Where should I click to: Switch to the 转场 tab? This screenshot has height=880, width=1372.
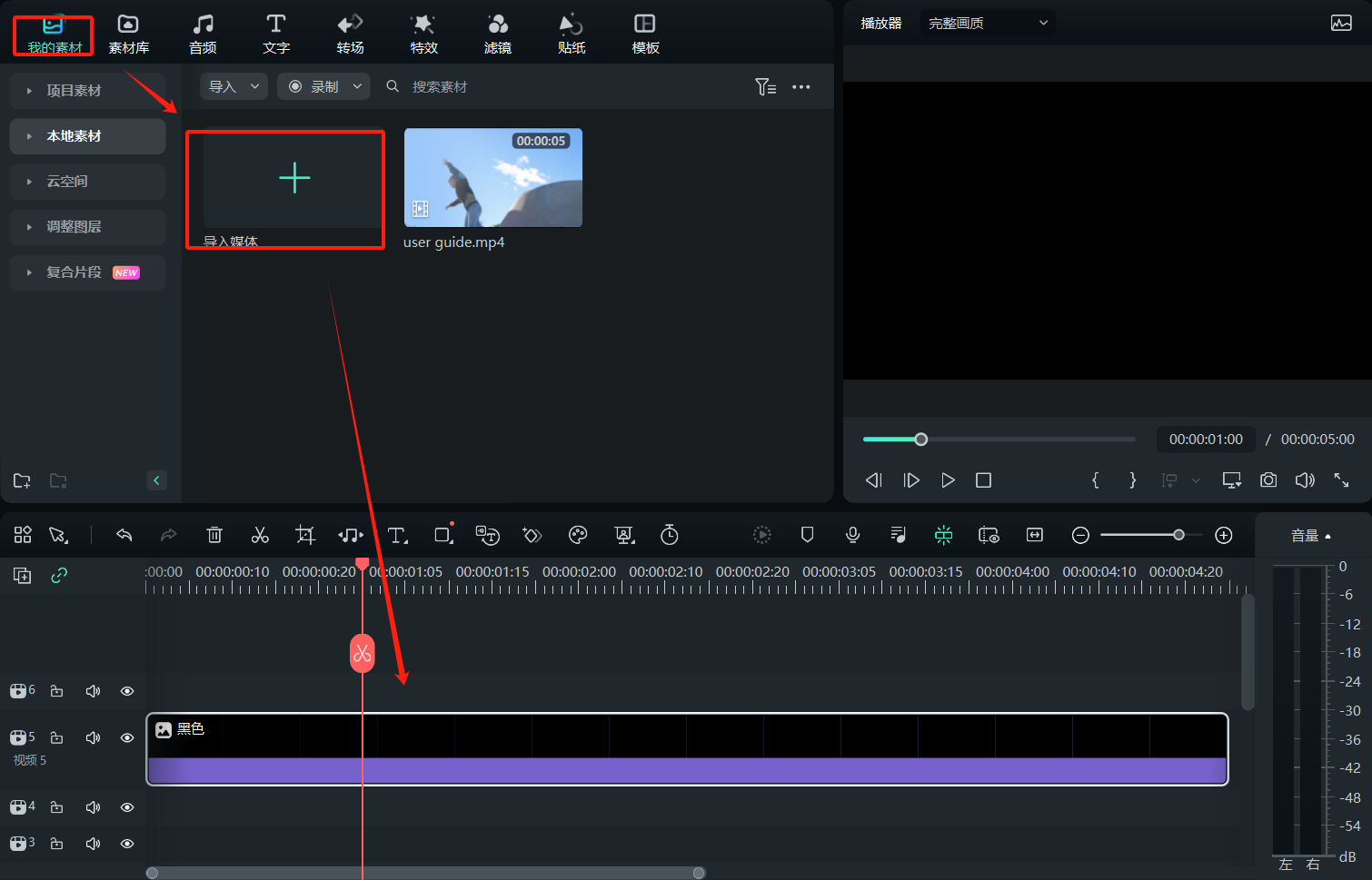[x=350, y=34]
